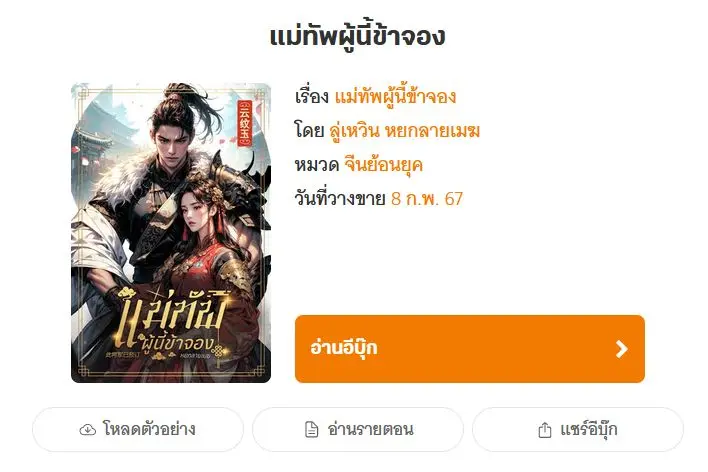Click the document icon beside อ่านรายตอน
Viewport: 708px width, 472px height.
click(x=312, y=430)
